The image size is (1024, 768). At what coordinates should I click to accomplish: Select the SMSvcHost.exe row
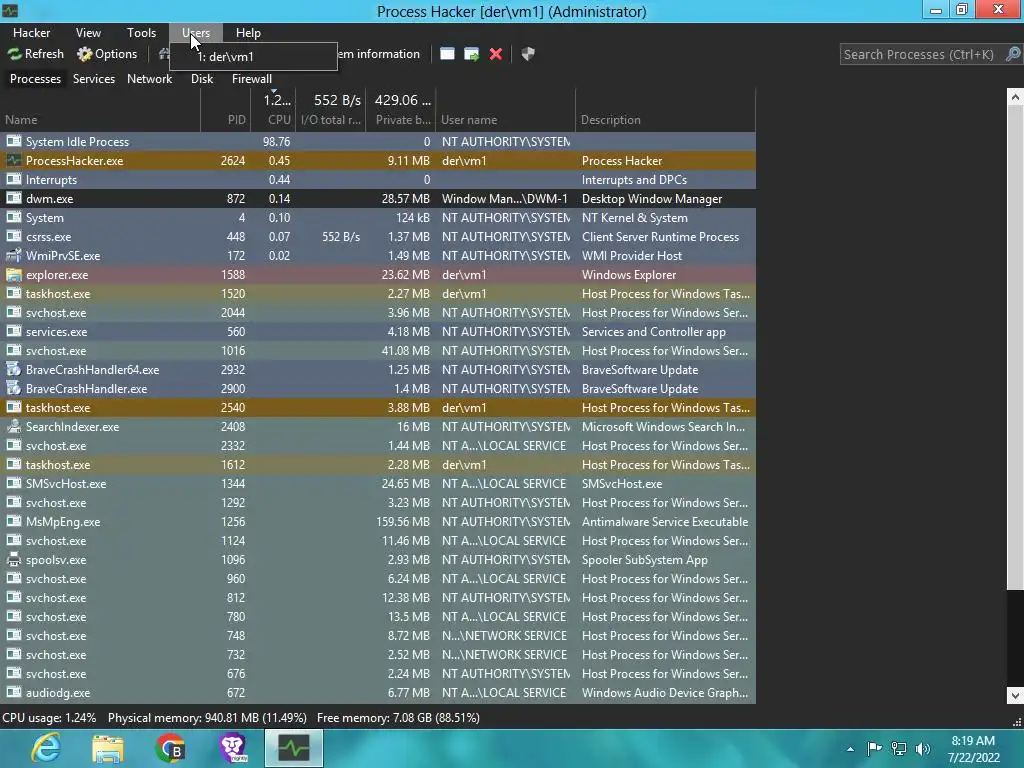coord(378,484)
